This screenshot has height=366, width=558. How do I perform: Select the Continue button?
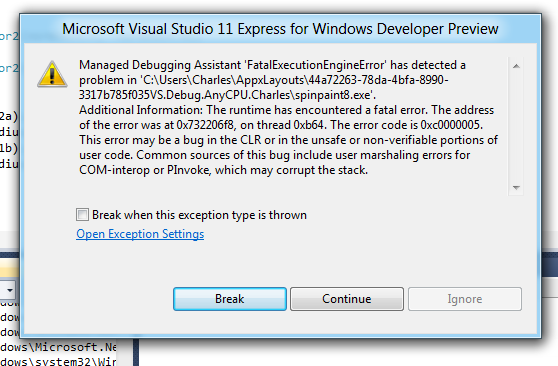pos(347,299)
